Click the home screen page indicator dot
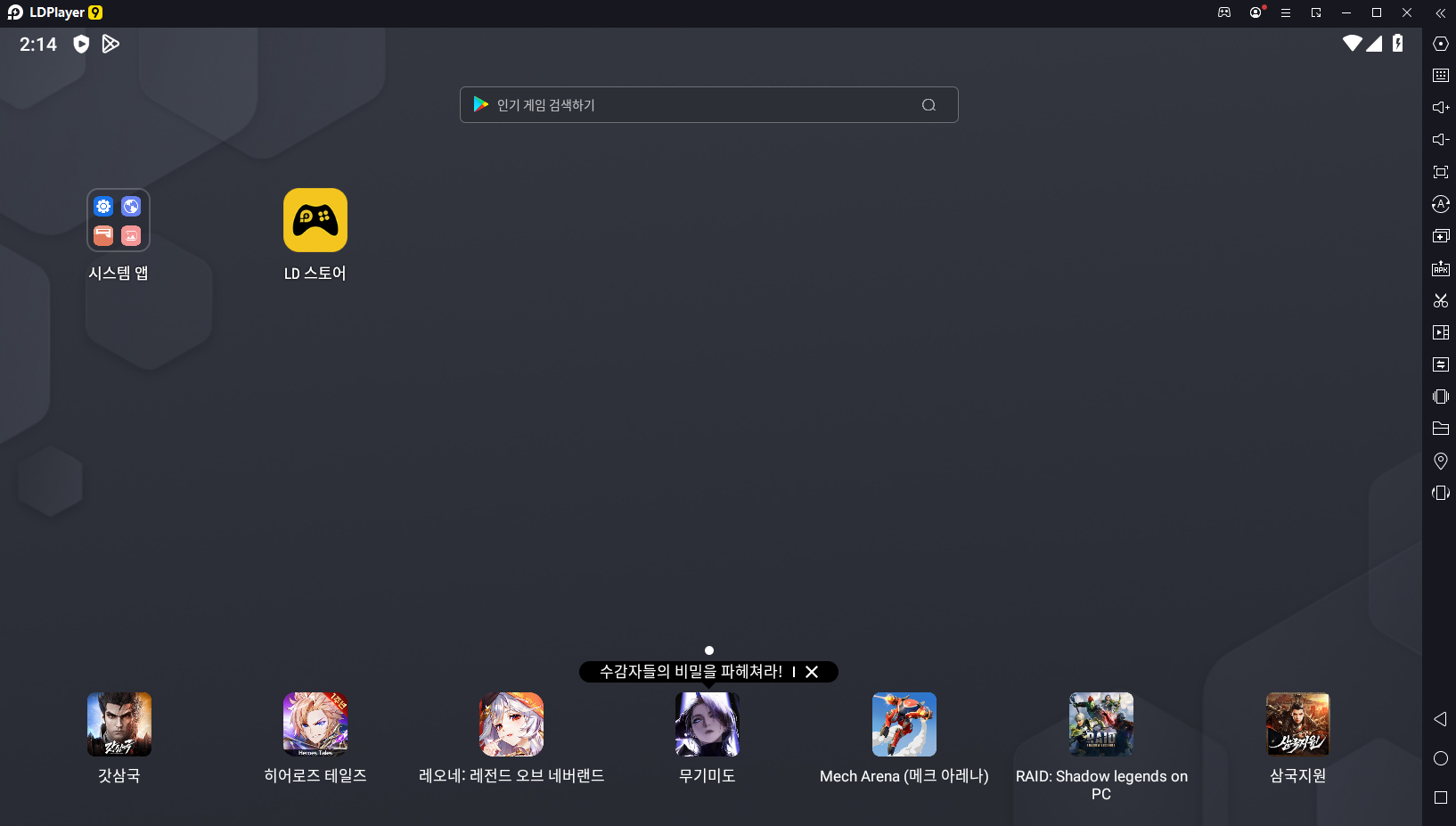 pos(709,650)
